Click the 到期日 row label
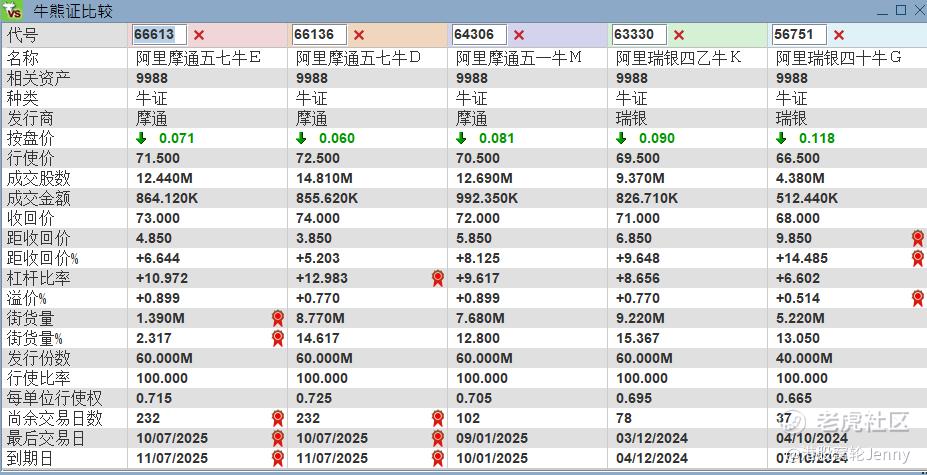 click(30, 458)
